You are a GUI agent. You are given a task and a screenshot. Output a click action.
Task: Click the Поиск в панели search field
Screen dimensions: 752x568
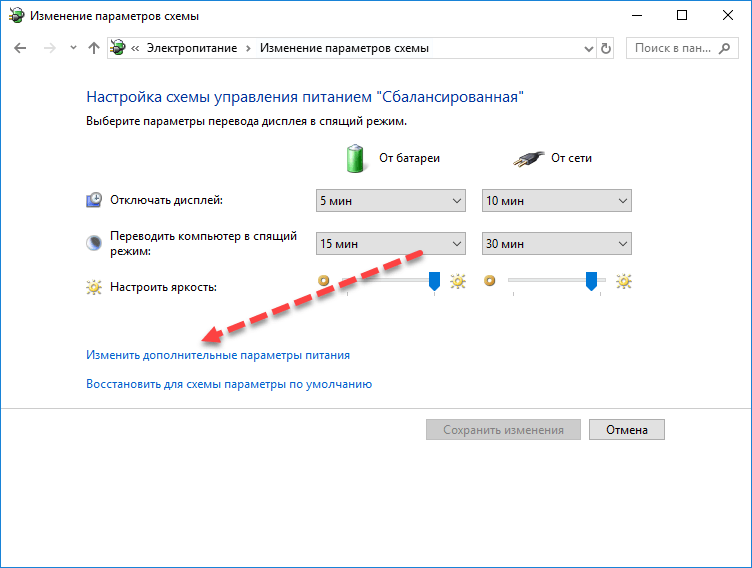673,48
